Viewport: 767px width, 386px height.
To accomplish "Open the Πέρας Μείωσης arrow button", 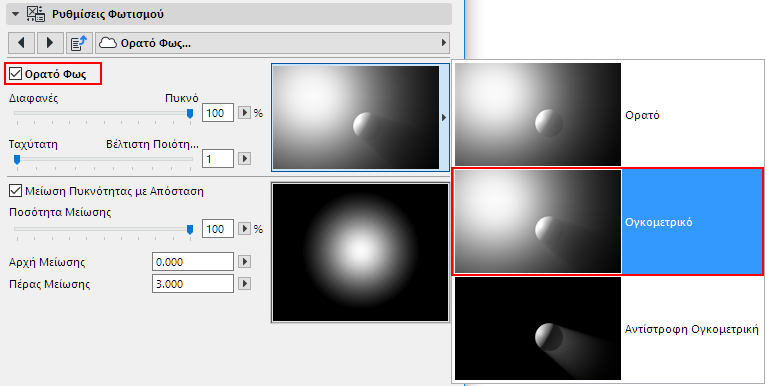I will tap(244, 284).
